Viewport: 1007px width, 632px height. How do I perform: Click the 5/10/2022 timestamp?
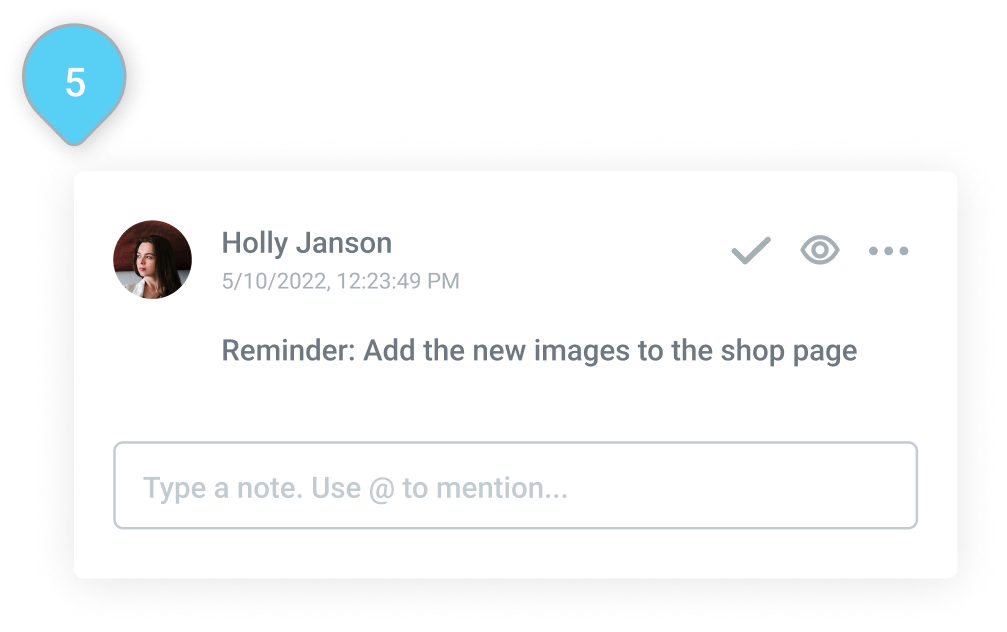340,281
